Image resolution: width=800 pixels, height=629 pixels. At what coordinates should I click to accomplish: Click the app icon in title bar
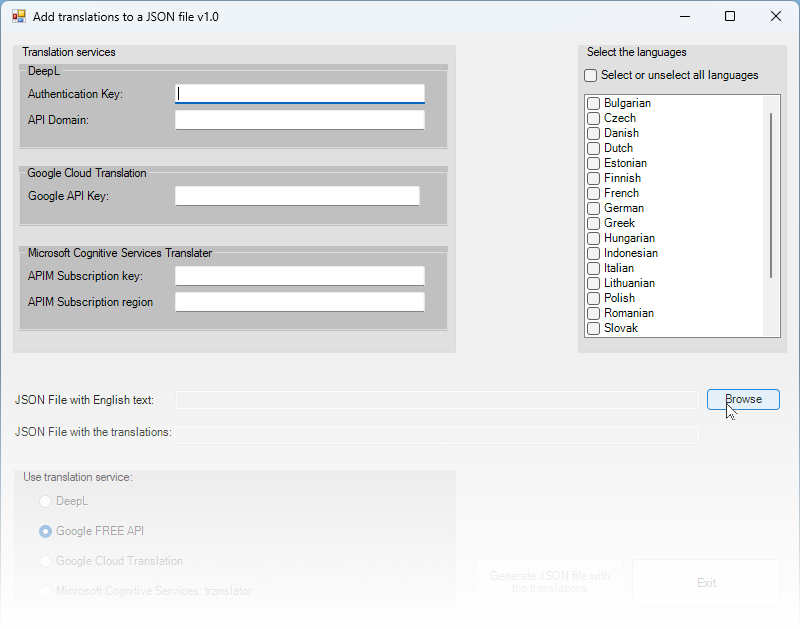pos(18,16)
